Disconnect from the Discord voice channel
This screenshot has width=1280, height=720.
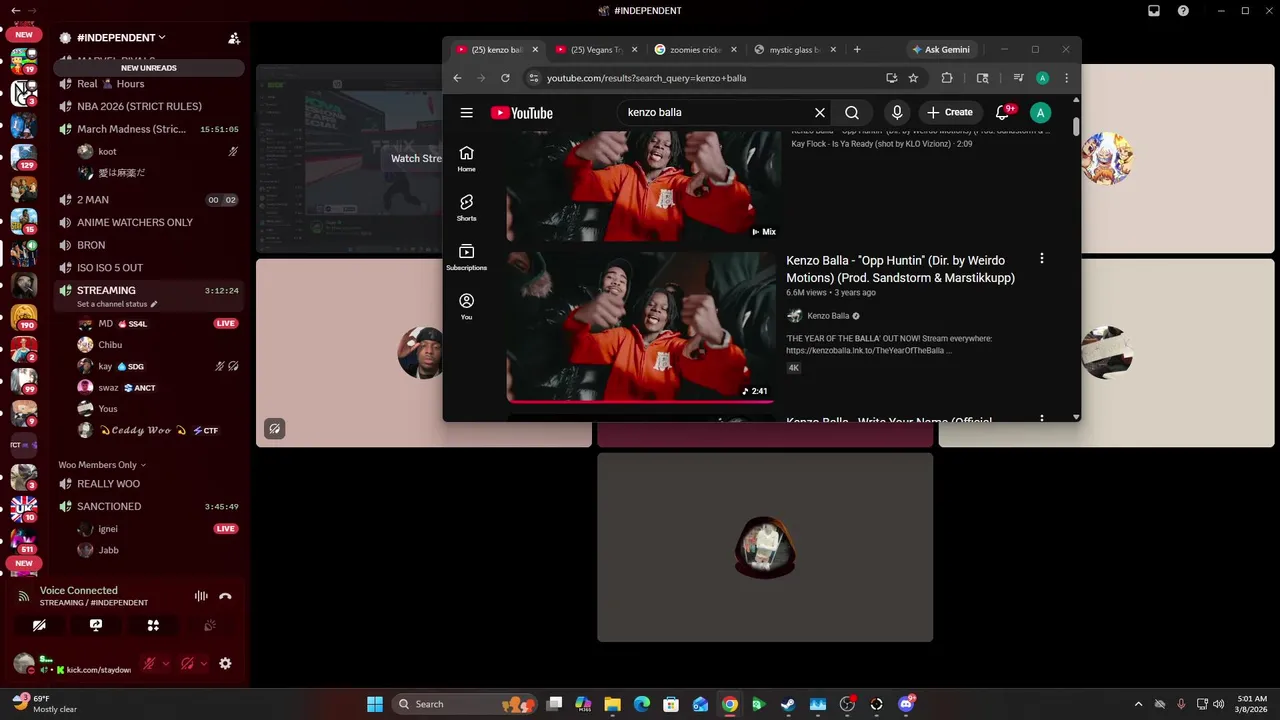[225, 596]
